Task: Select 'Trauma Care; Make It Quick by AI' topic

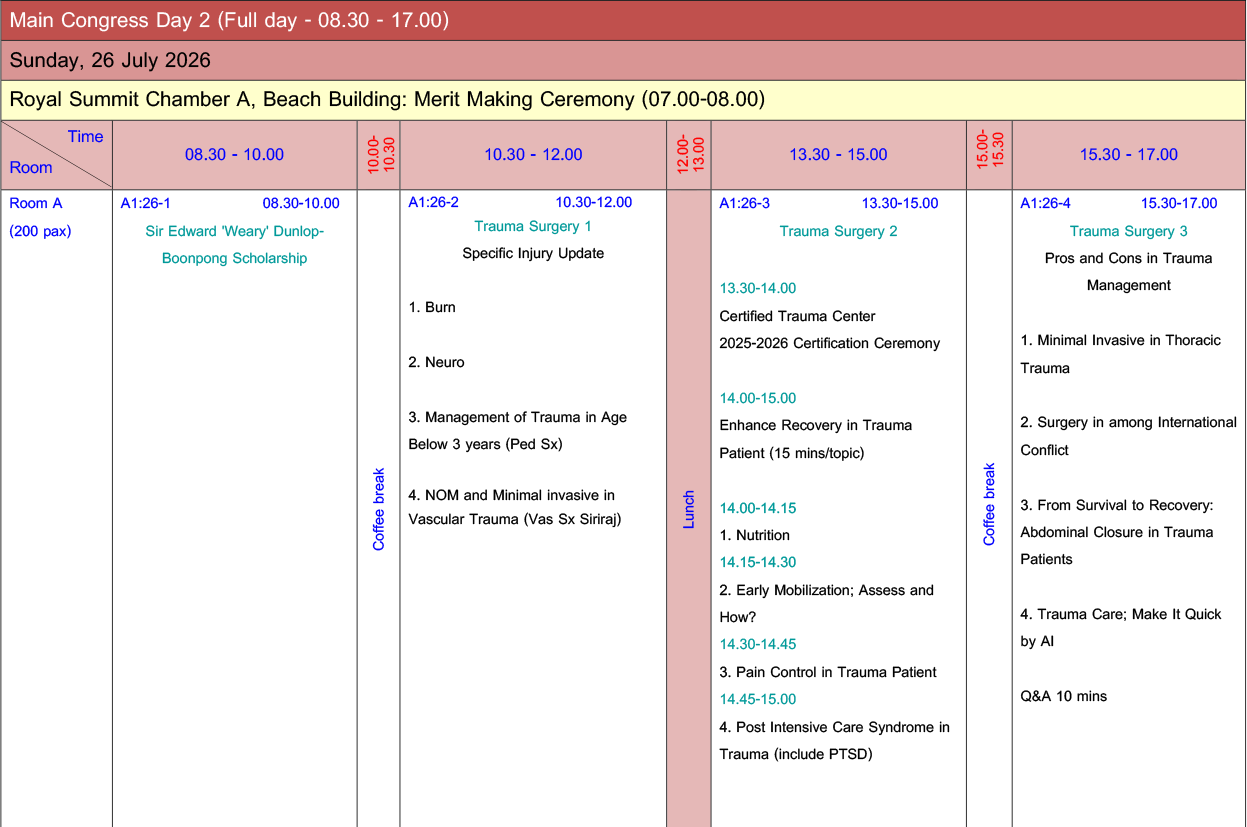Action: [x=1120, y=627]
